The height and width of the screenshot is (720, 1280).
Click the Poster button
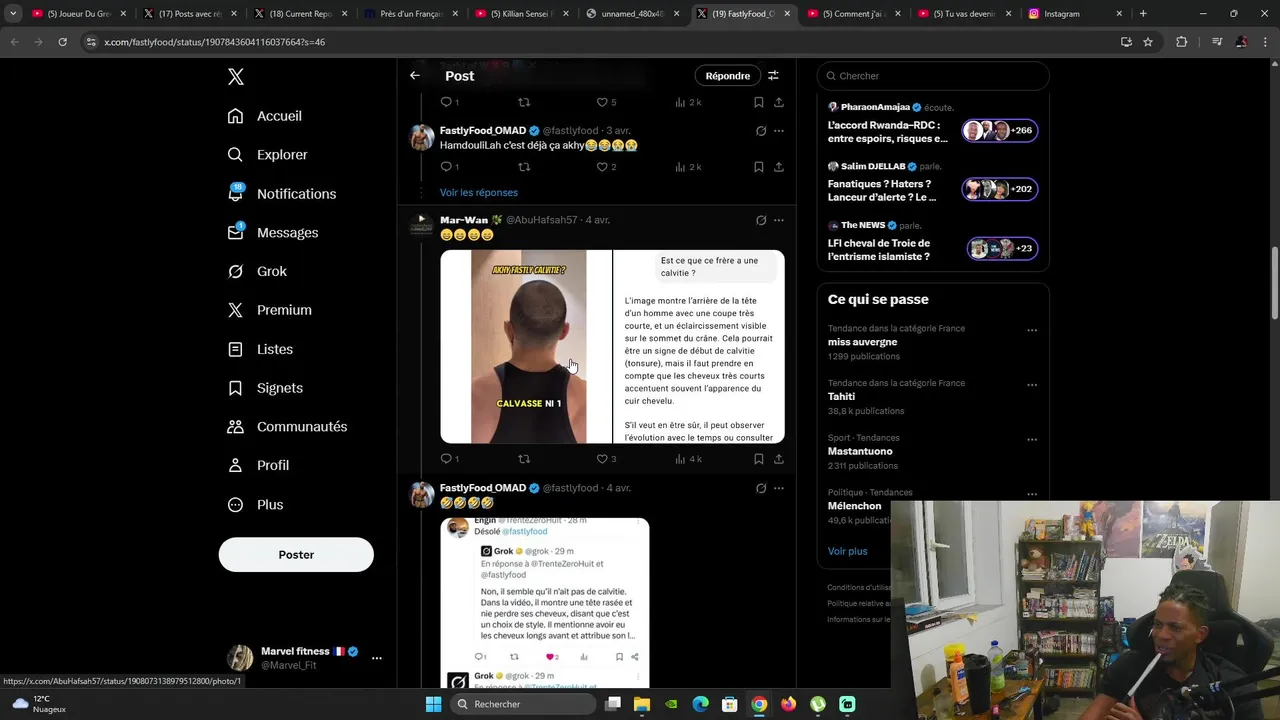pos(296,555)
